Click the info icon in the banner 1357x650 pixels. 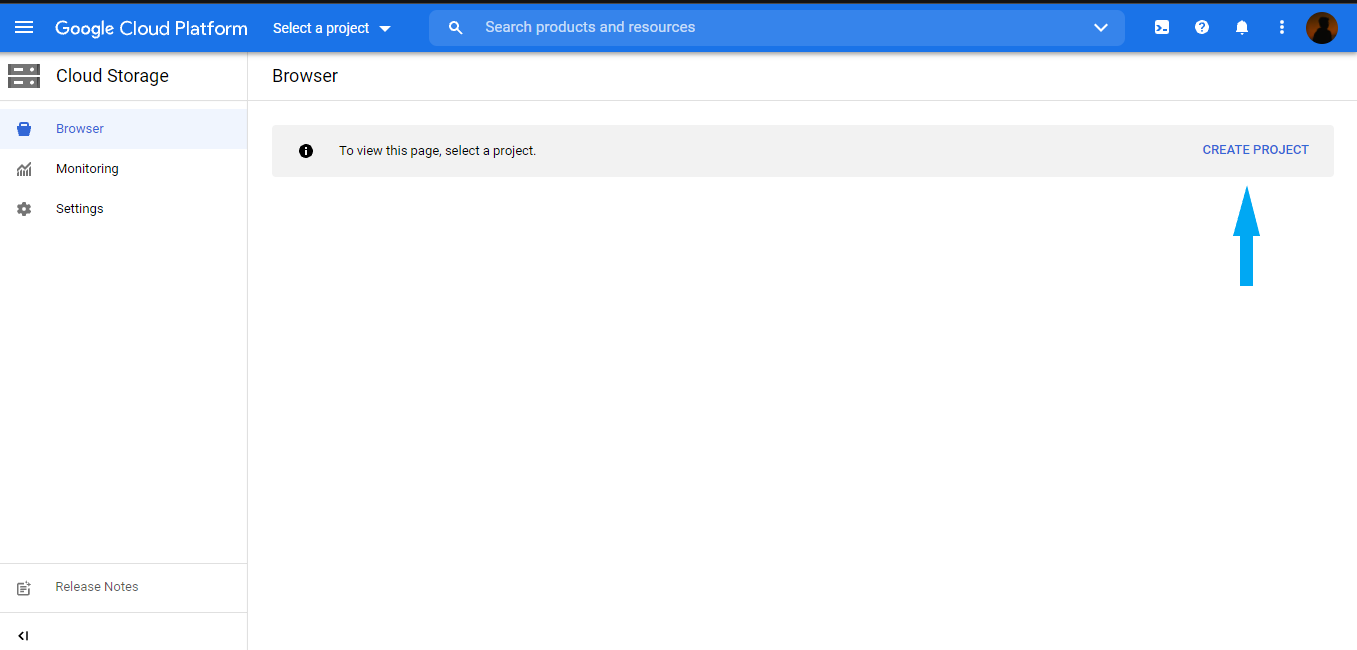click(306, 151)
